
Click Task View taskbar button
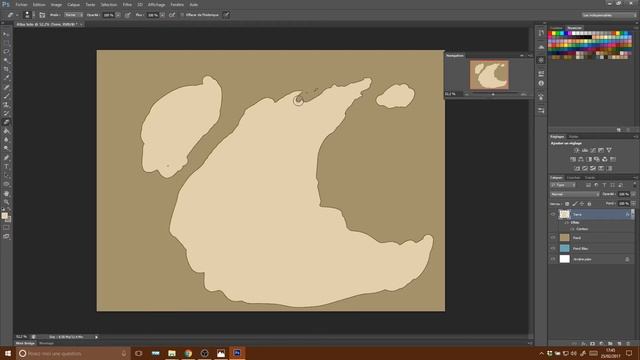pyautogui.click(x=139, y=353)
